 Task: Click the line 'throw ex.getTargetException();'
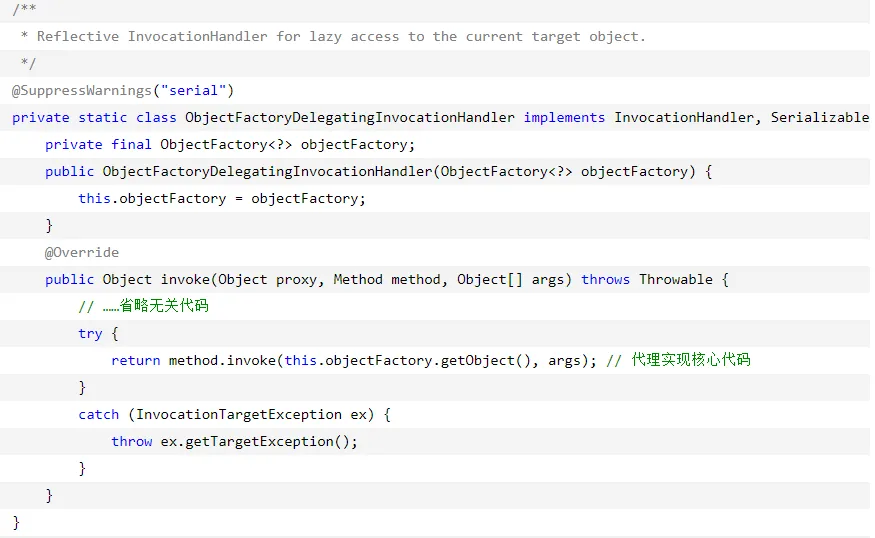pos(234,441)
